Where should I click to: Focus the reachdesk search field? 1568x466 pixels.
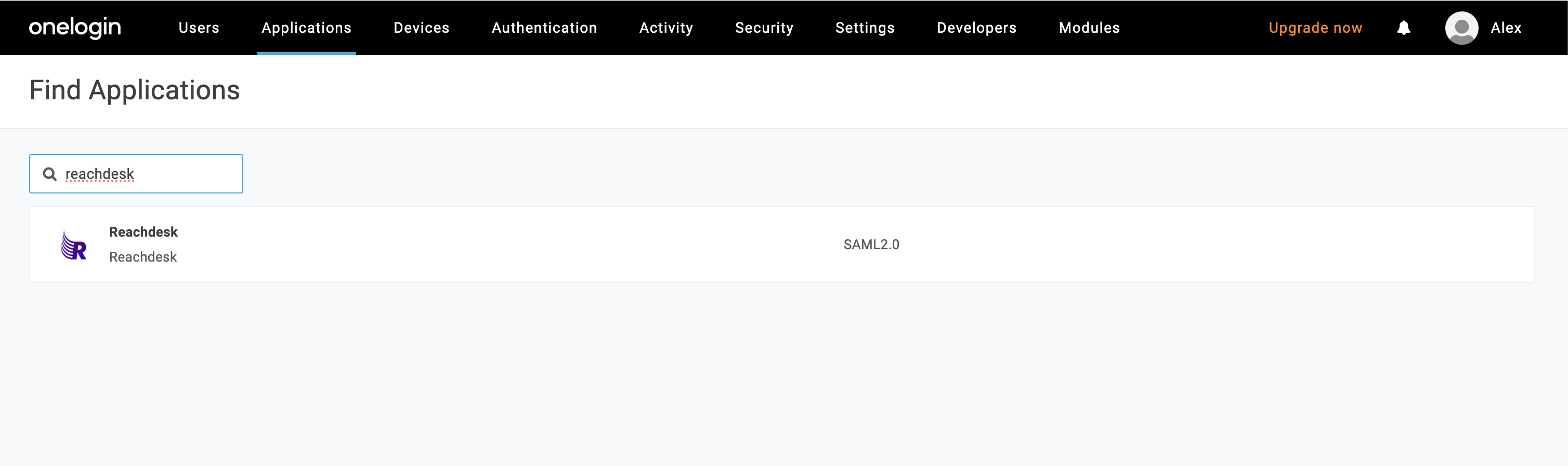point(136,174)
